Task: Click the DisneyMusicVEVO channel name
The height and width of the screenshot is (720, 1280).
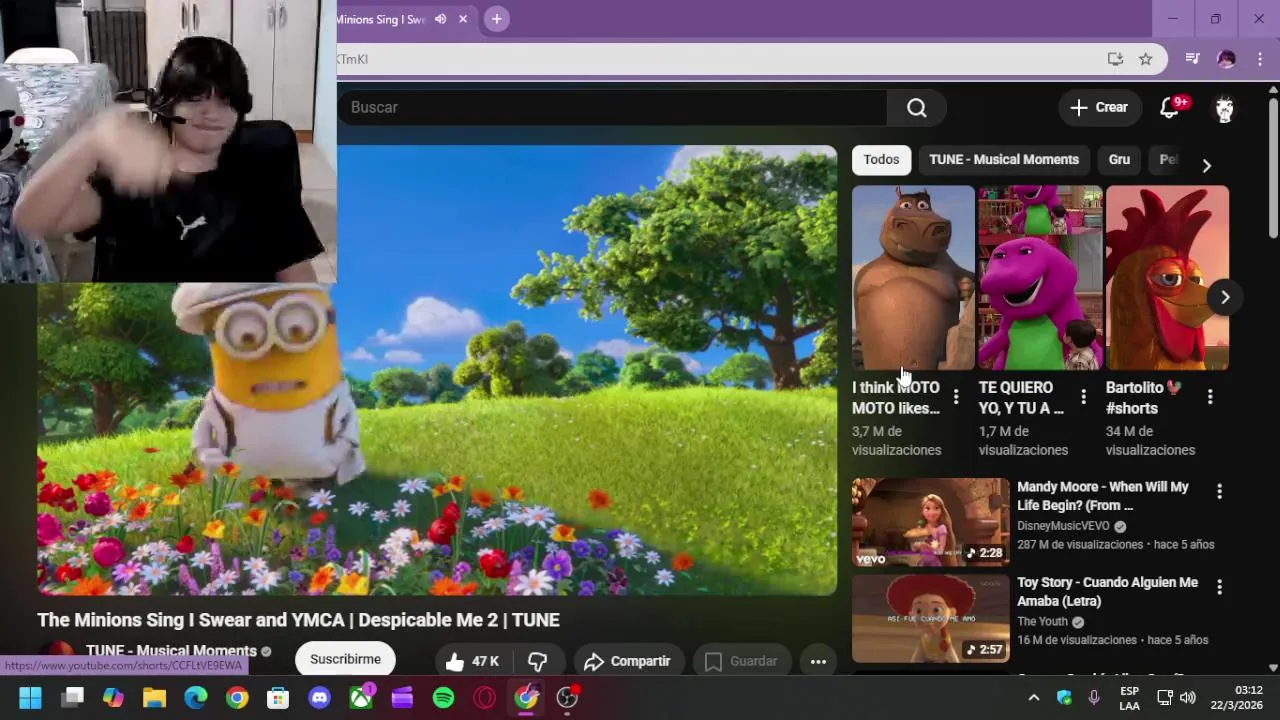Action: (1063, 526)
